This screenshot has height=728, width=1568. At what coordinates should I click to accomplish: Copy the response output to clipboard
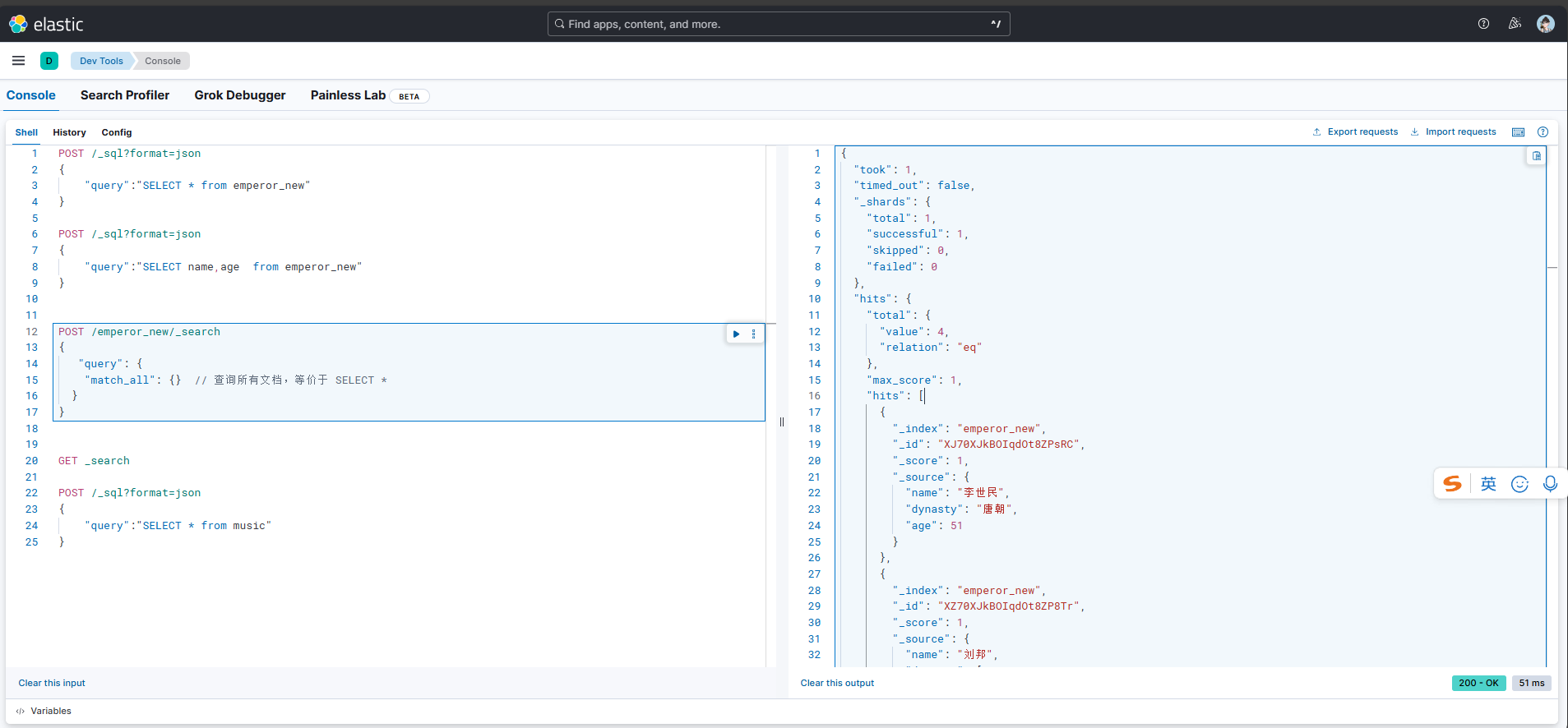pyautogui.click(x=1536, y=156)
